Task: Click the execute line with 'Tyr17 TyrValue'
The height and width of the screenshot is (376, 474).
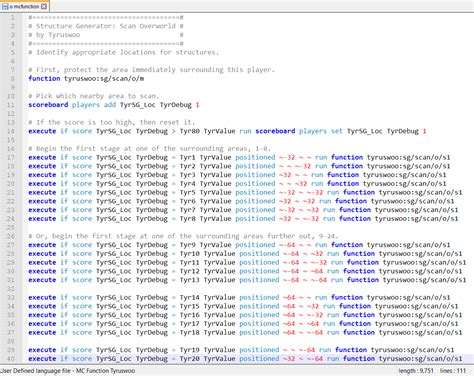Action: (243, 323)
